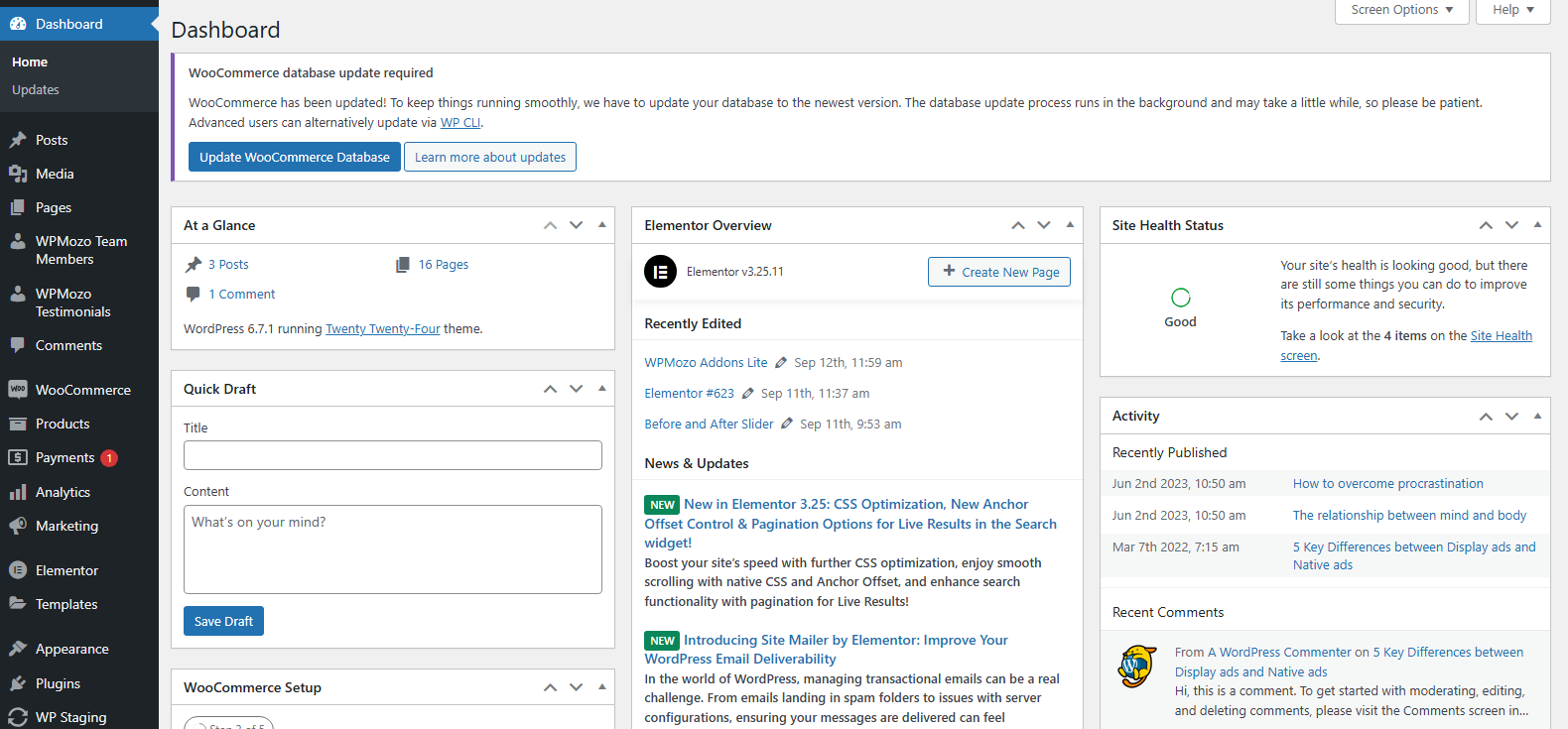Viewport: 1568px width, 729px height.
Task: Click the Comments bubble icon in sidebar
Action: 18,345
